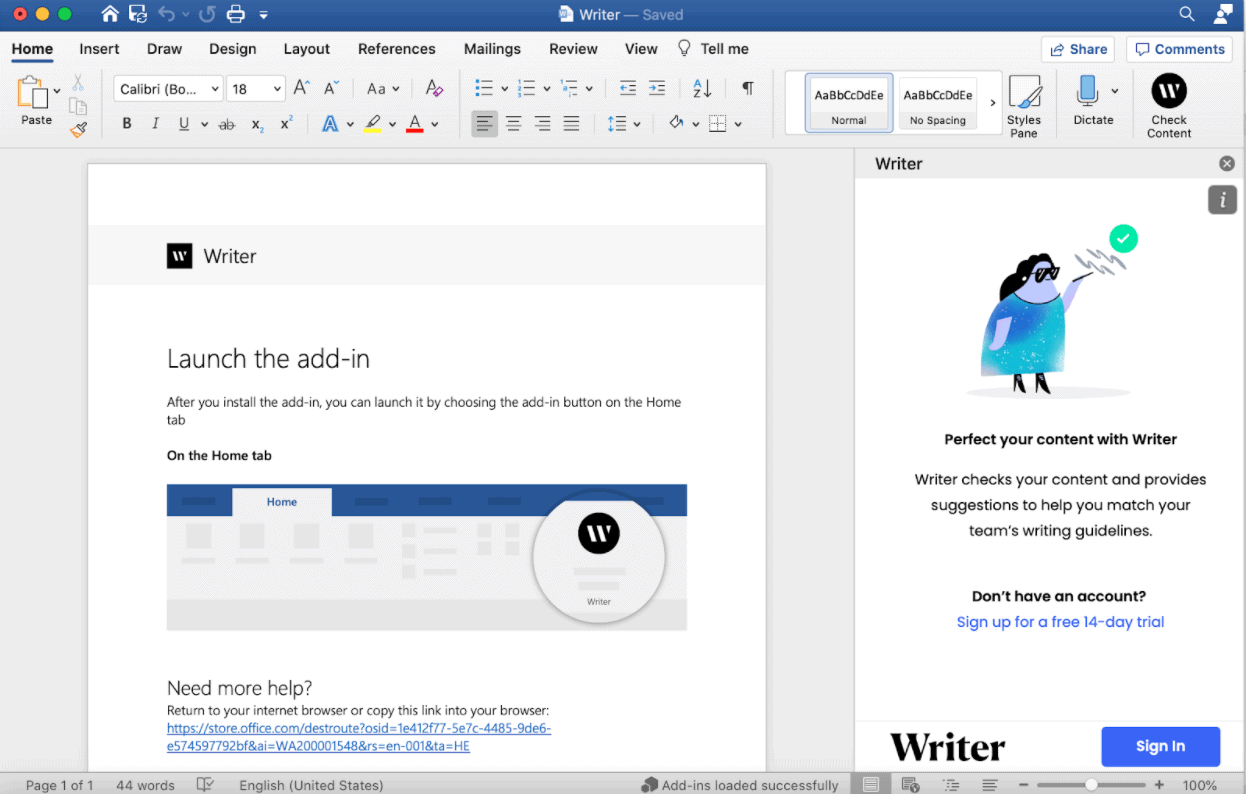Image resolution: width=1246 pixels, height=794 pixels.
Task: Click the Save document icon
Action: coord(138,14)
